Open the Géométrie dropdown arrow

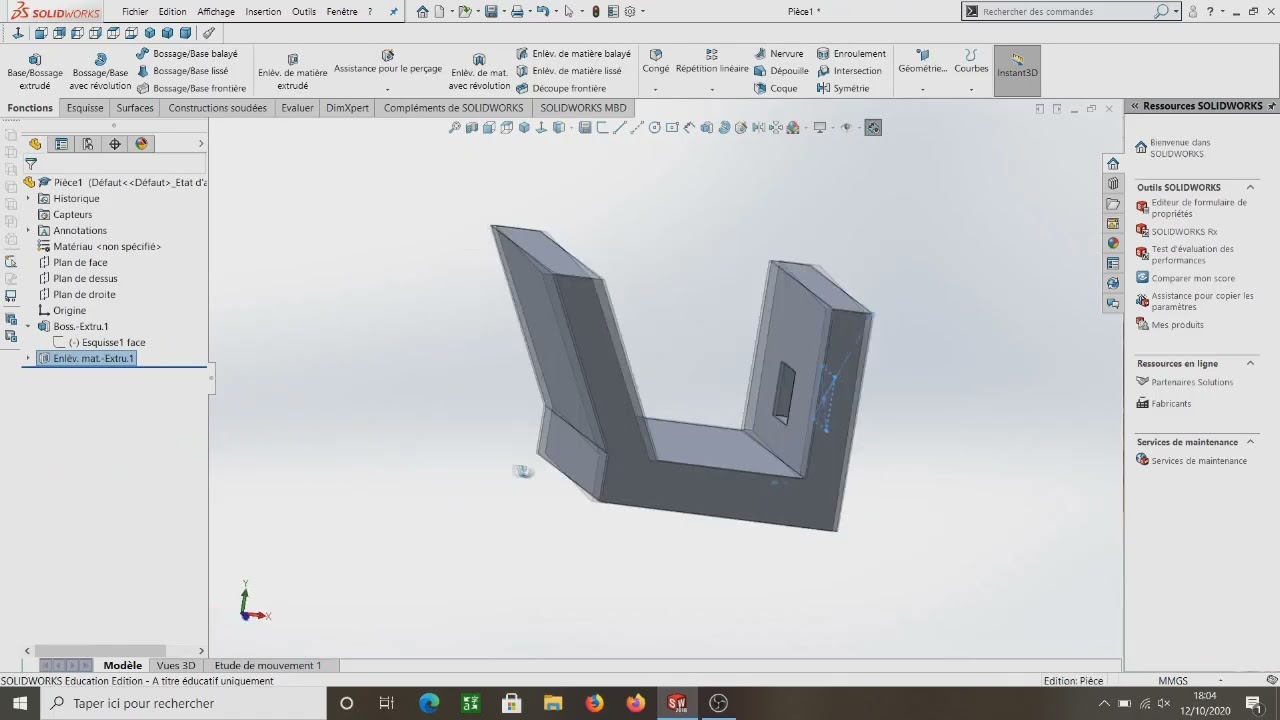click(922, 89)
